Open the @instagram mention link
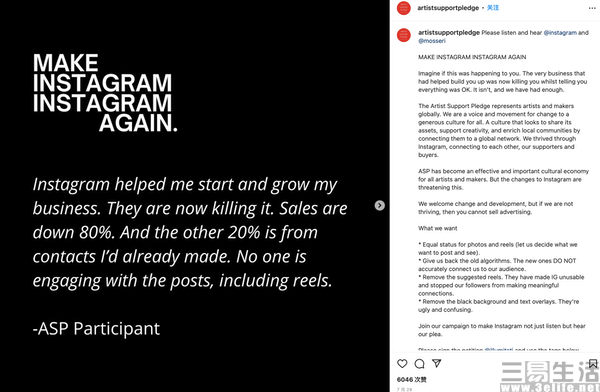Image resolution: width=600 pixels, height=392 pixels. (x=560, y=33)
